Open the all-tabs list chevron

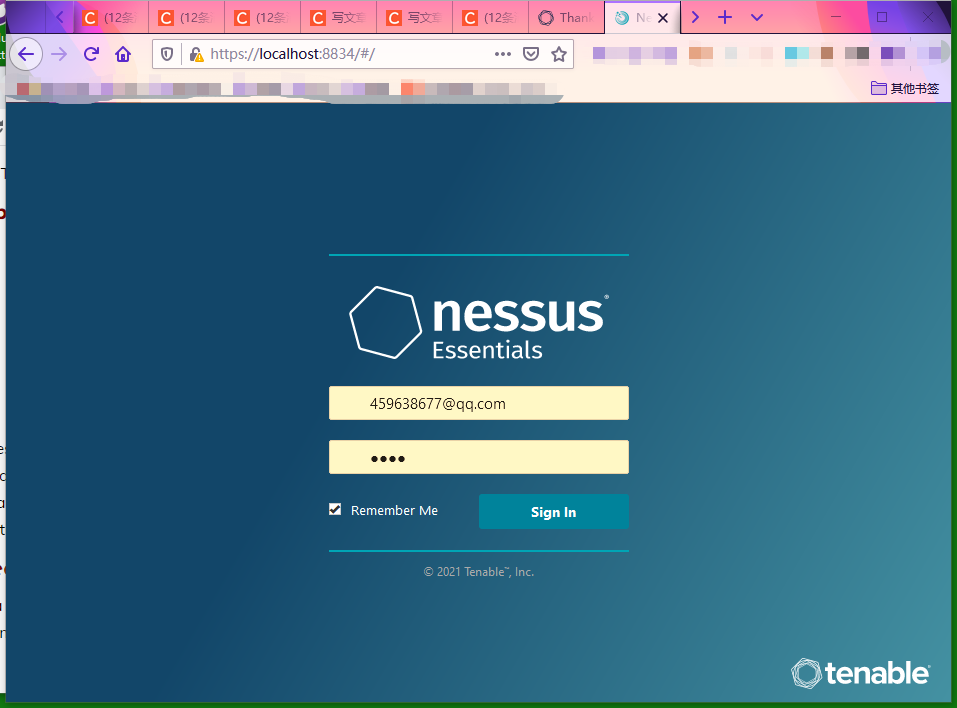[756, 17]
